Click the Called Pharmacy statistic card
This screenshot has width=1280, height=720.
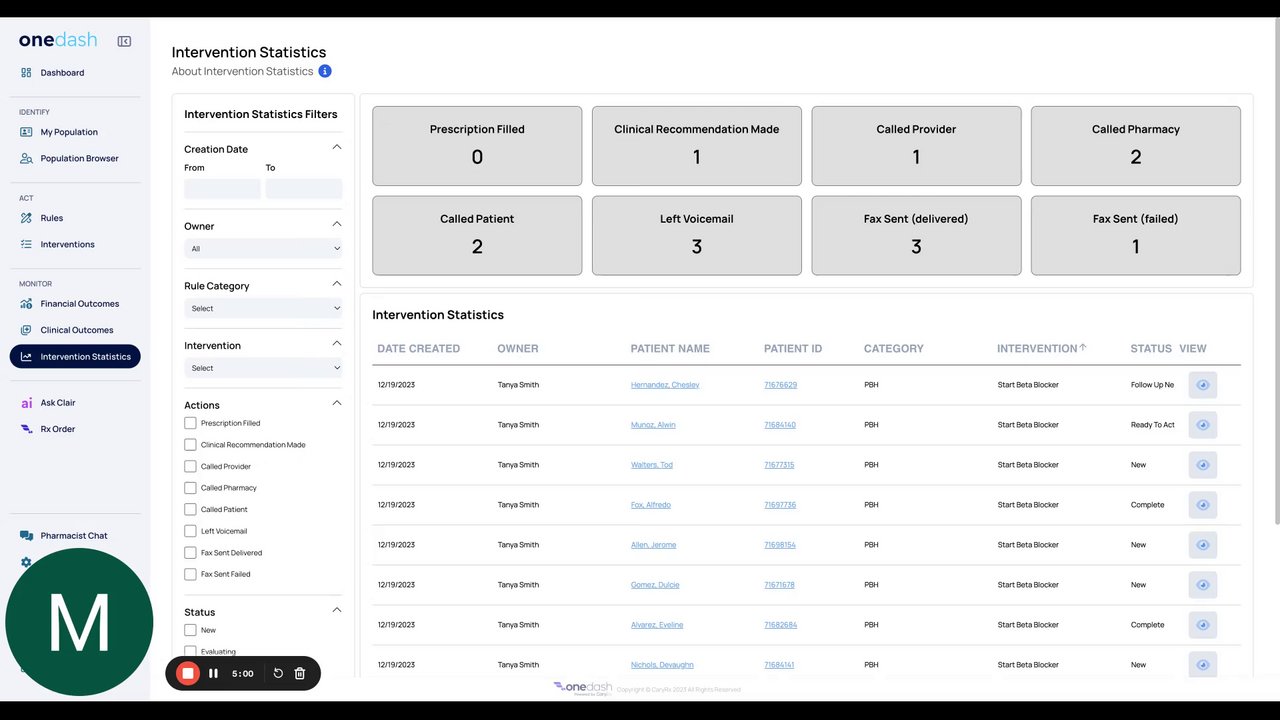click(x=1135, y=146)
